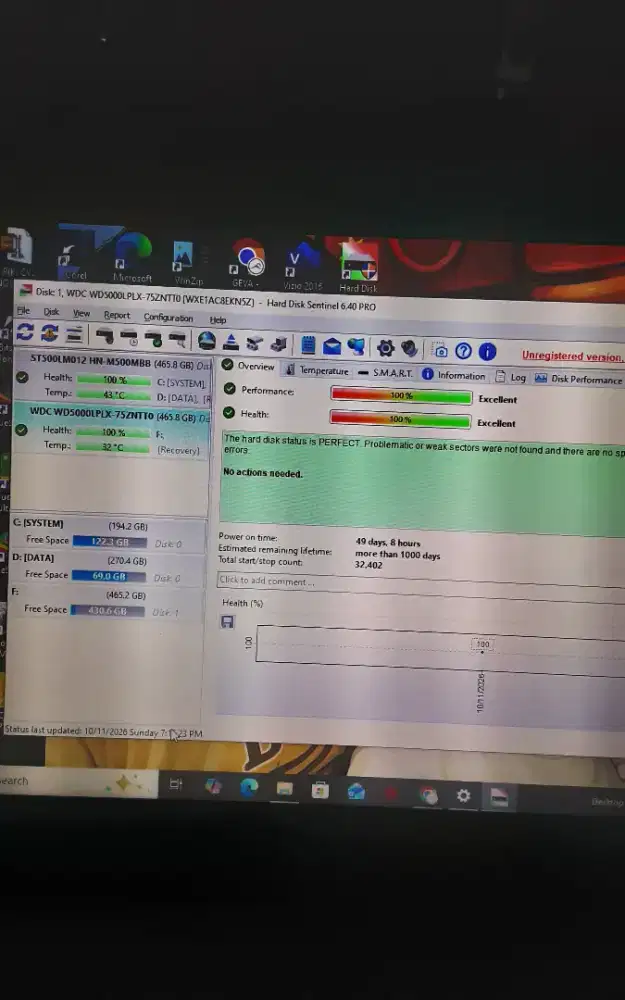625x1000 pixels.
Task: Click the blue info 'i' toolbar icon
Action: click(487, 351)
